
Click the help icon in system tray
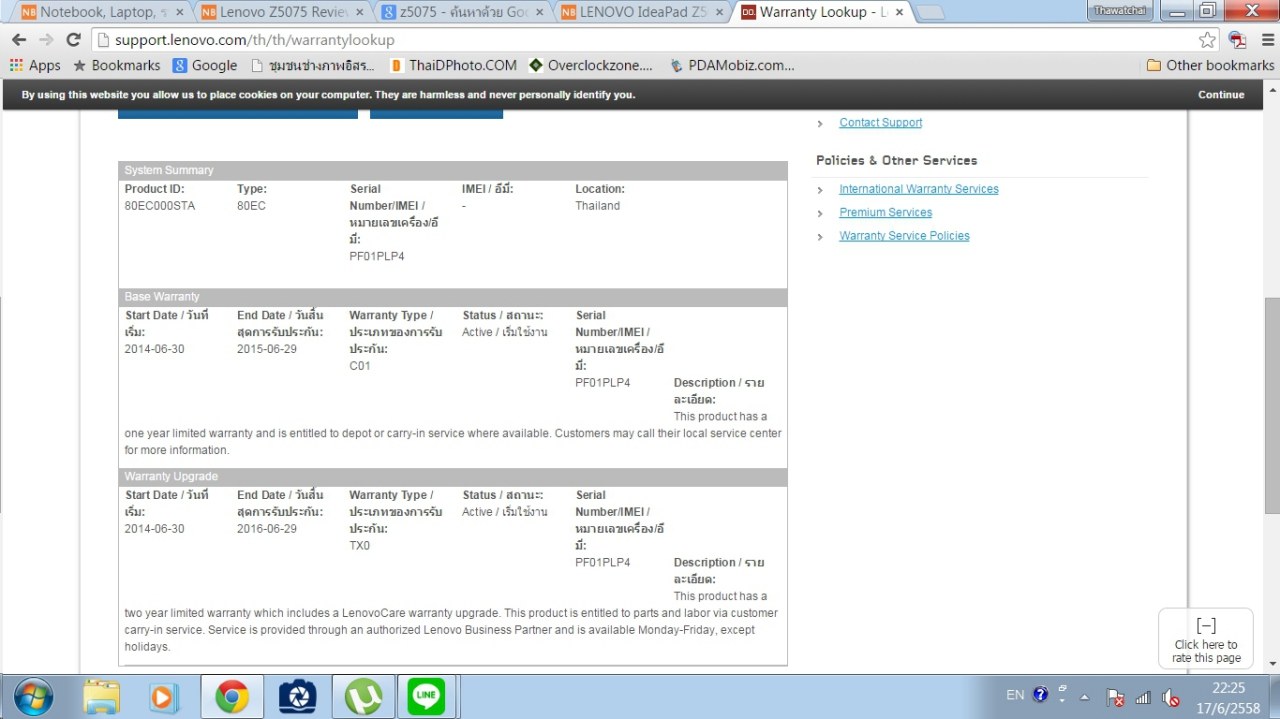[x=1040, y=695]
